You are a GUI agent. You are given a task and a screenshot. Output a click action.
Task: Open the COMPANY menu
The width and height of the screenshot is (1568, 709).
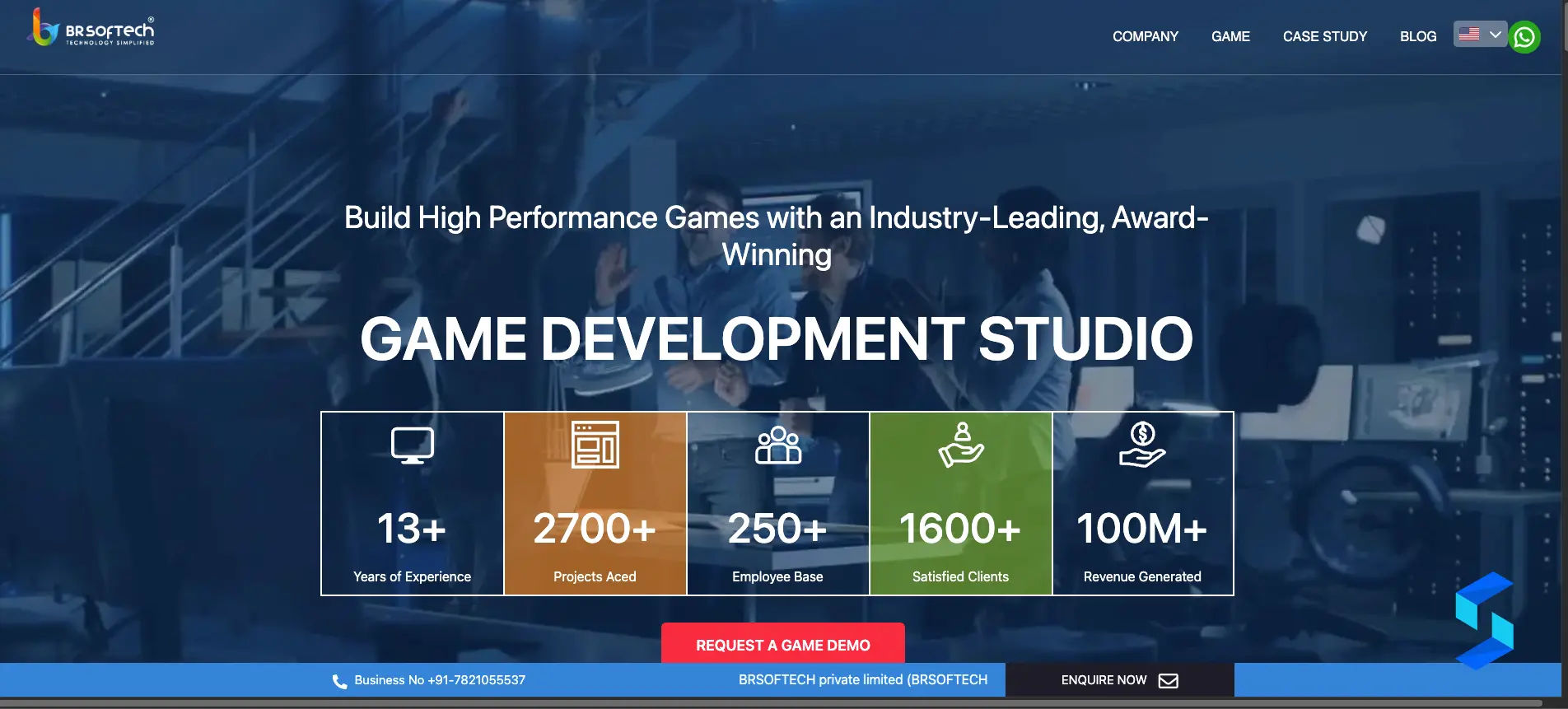tap(1145, 36)
